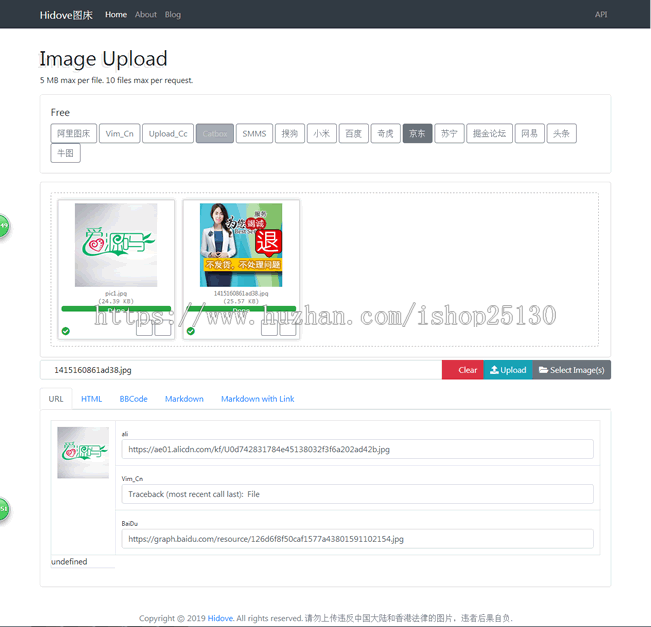
Task: Toggle the Vim_Cn host
Action: (x=120, y=133)
